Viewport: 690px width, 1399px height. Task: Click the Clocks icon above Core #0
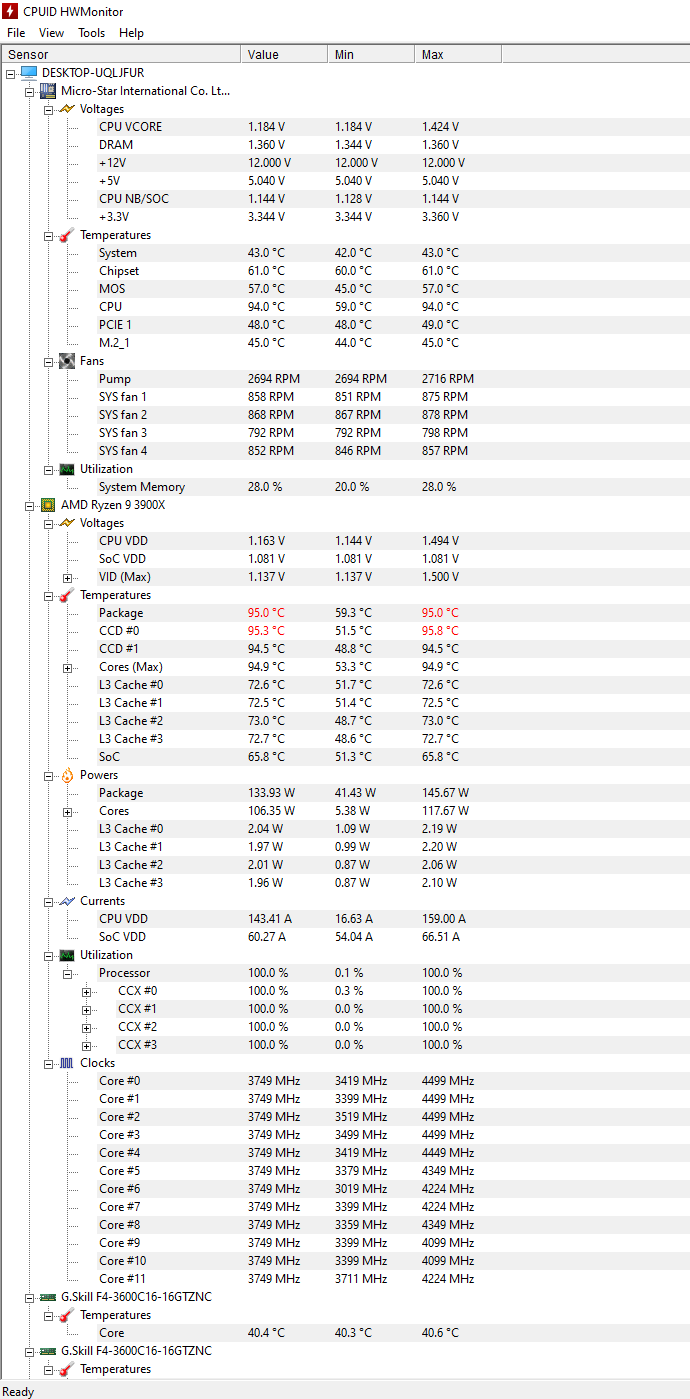coord(65,1062)
